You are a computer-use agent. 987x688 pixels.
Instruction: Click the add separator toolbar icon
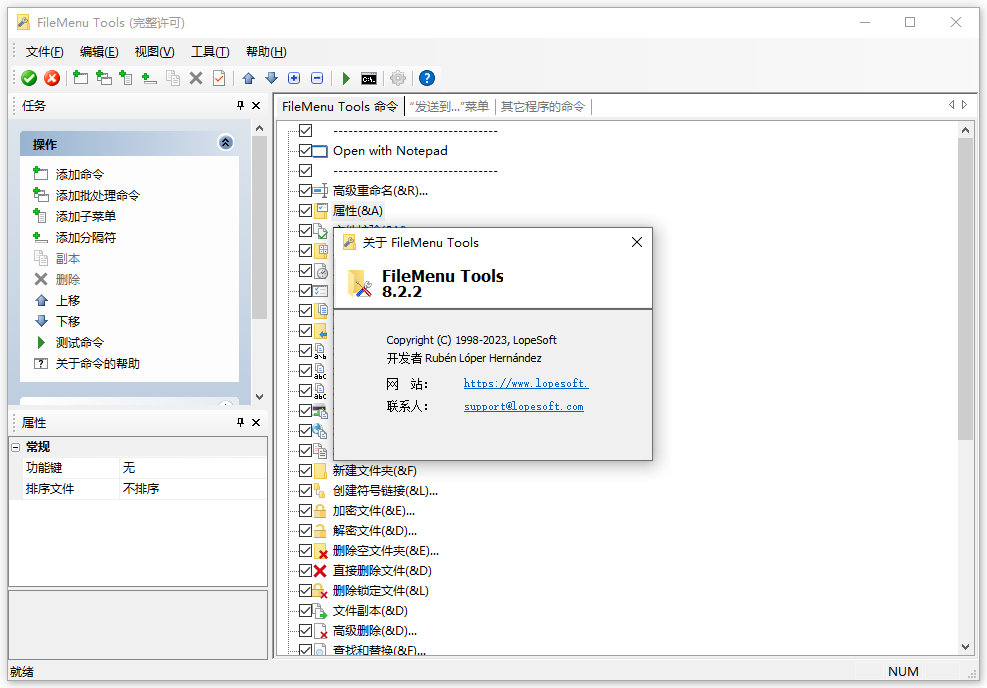(149, 78)
